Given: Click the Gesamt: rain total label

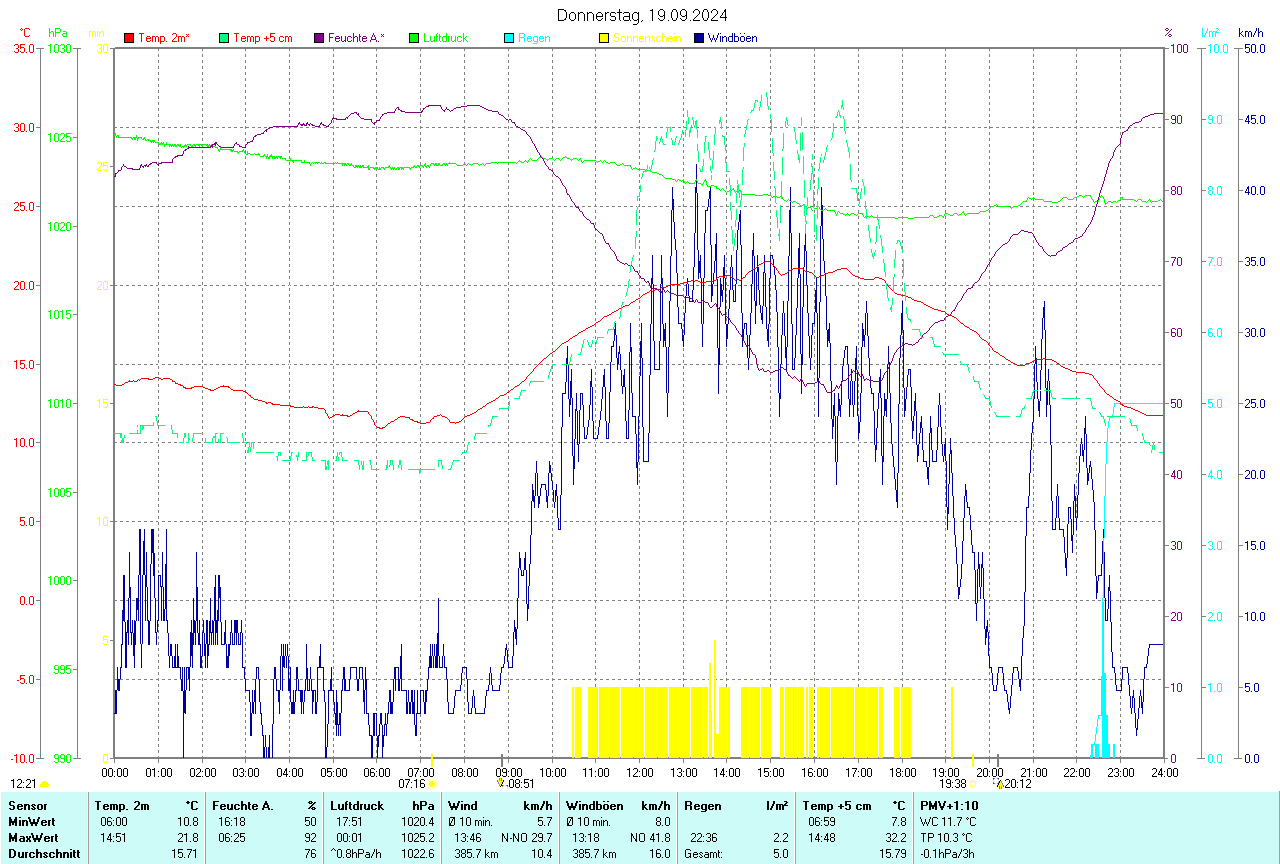Looking at the screenshot, I should (703, 854).
